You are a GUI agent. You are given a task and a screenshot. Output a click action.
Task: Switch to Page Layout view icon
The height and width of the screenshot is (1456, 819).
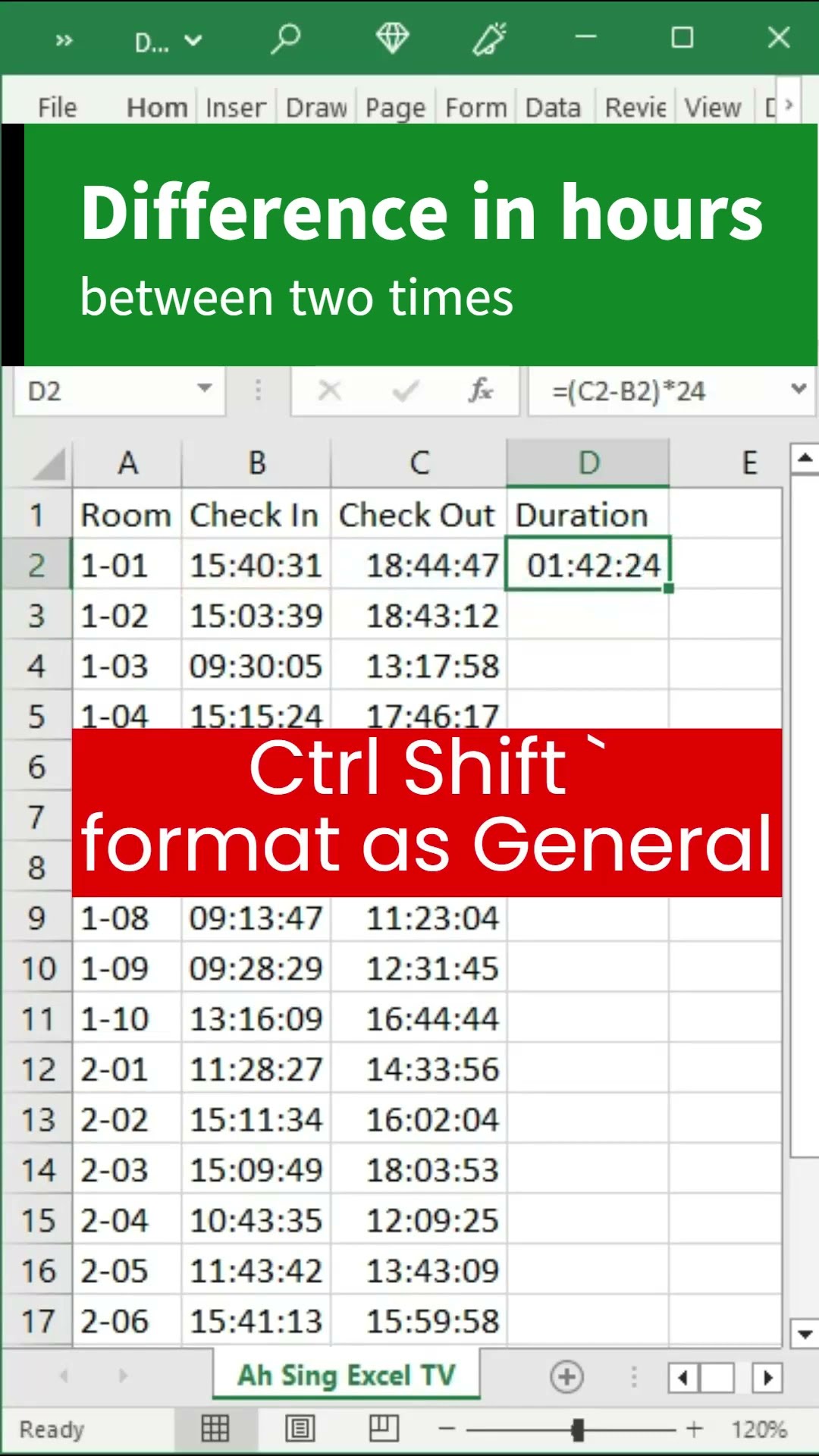pyautogui.click(x=300, y=1429)
